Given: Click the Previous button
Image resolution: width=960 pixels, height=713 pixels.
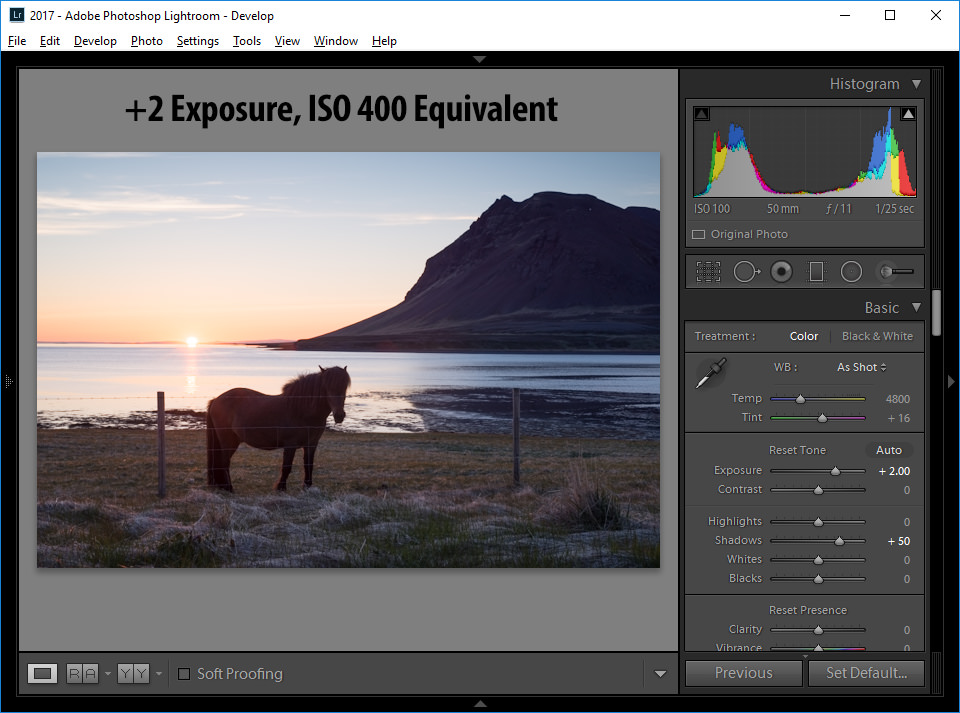Looking at the screenshot, I should (x=743, y=673).
